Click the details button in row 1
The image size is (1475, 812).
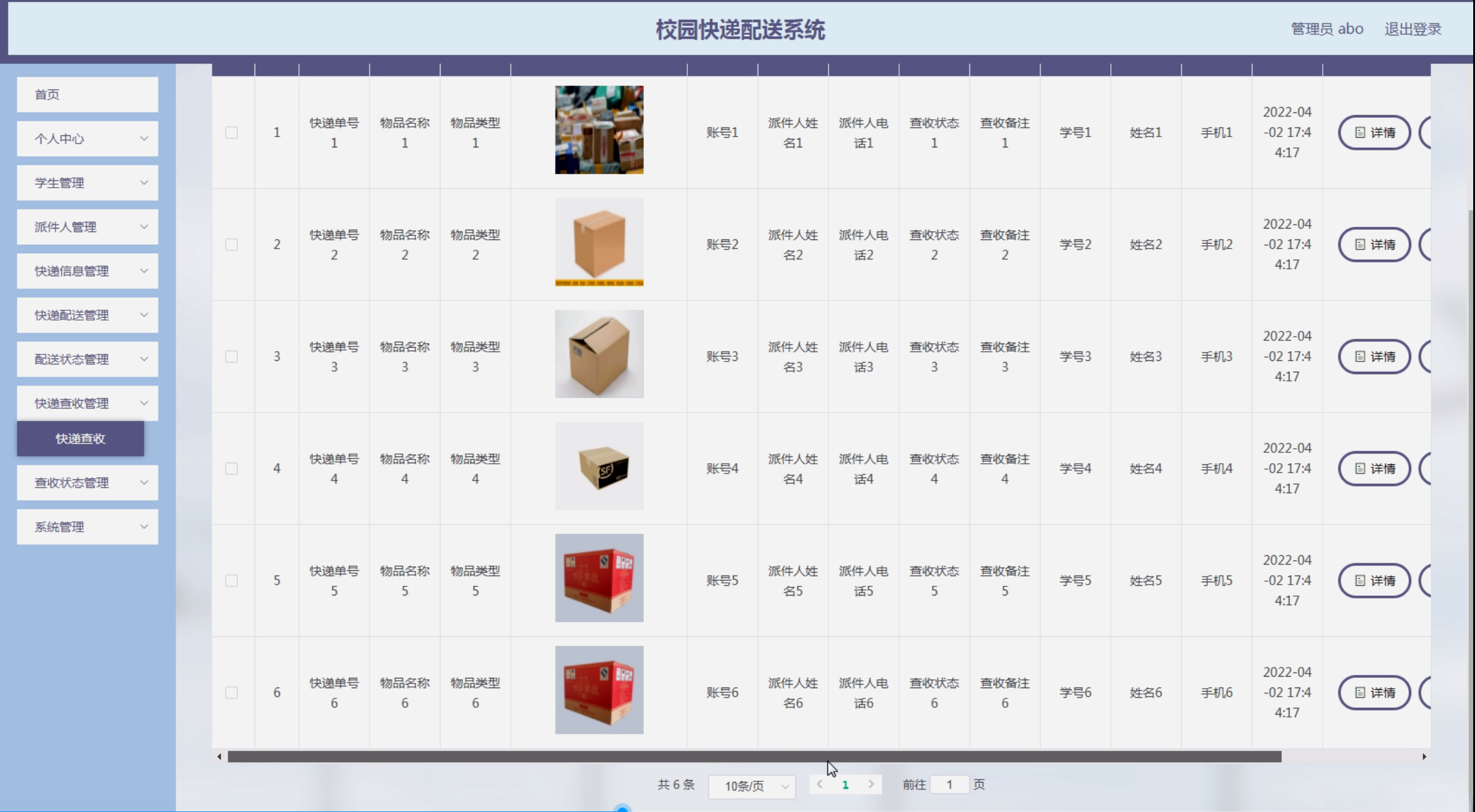pyautogui.click(x=1374, y=132)
